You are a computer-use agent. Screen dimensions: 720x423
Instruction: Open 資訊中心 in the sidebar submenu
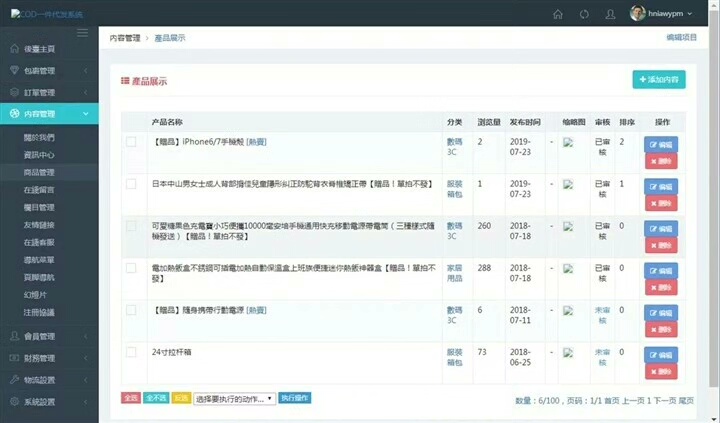pyautogui.click(x=40, y=155)
